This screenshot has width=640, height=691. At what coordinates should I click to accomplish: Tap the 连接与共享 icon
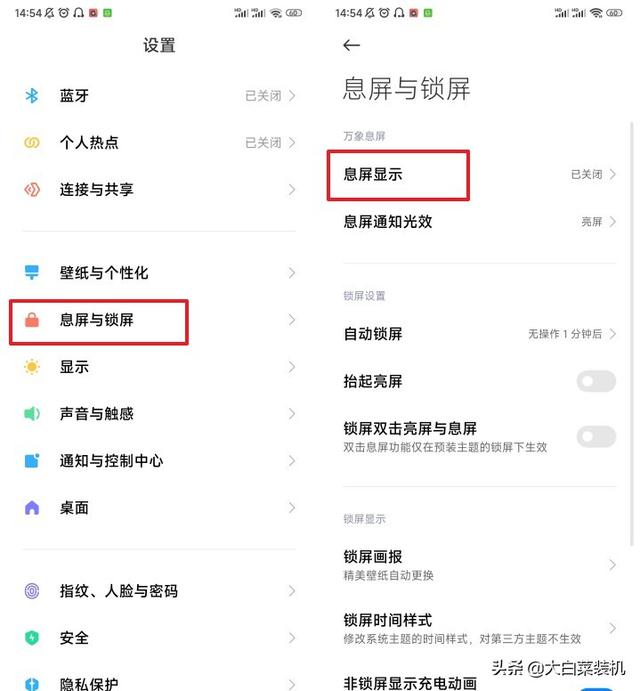pyautogui.click(x=32, y=190)
